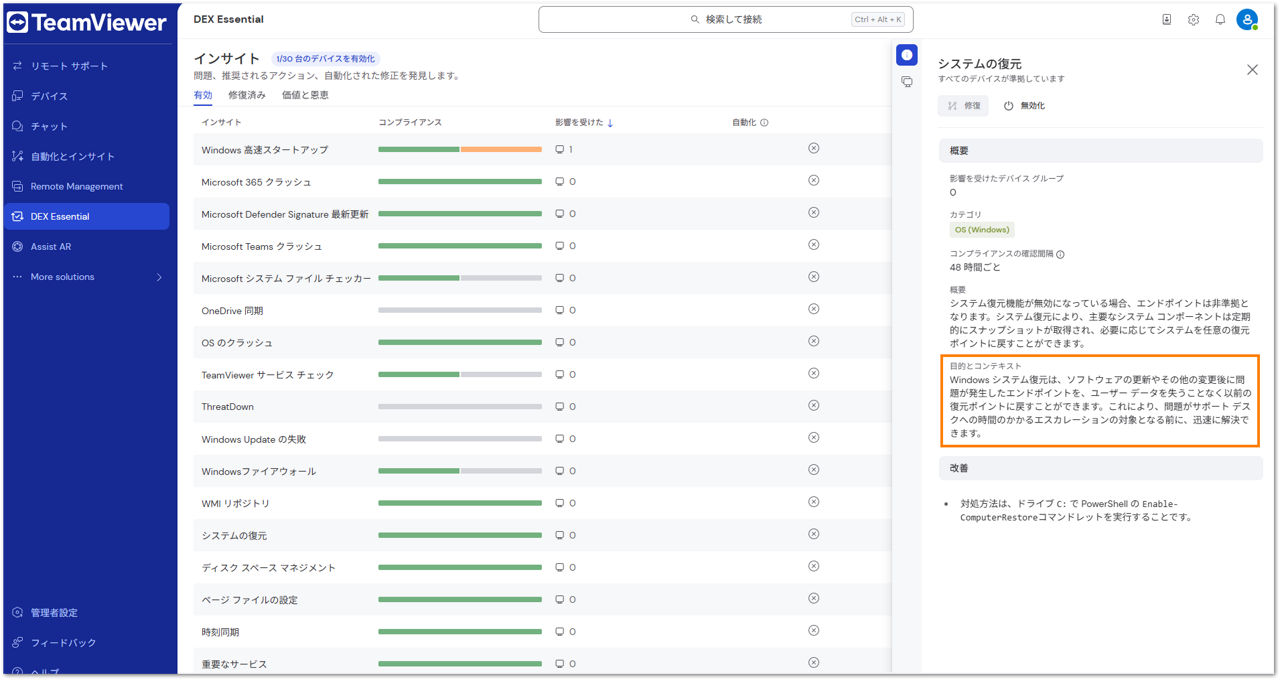Click the compliance bar for Windows 高速スタートアップ
The height and width of the screenshot is (680, 1280).
pos(460,149)
